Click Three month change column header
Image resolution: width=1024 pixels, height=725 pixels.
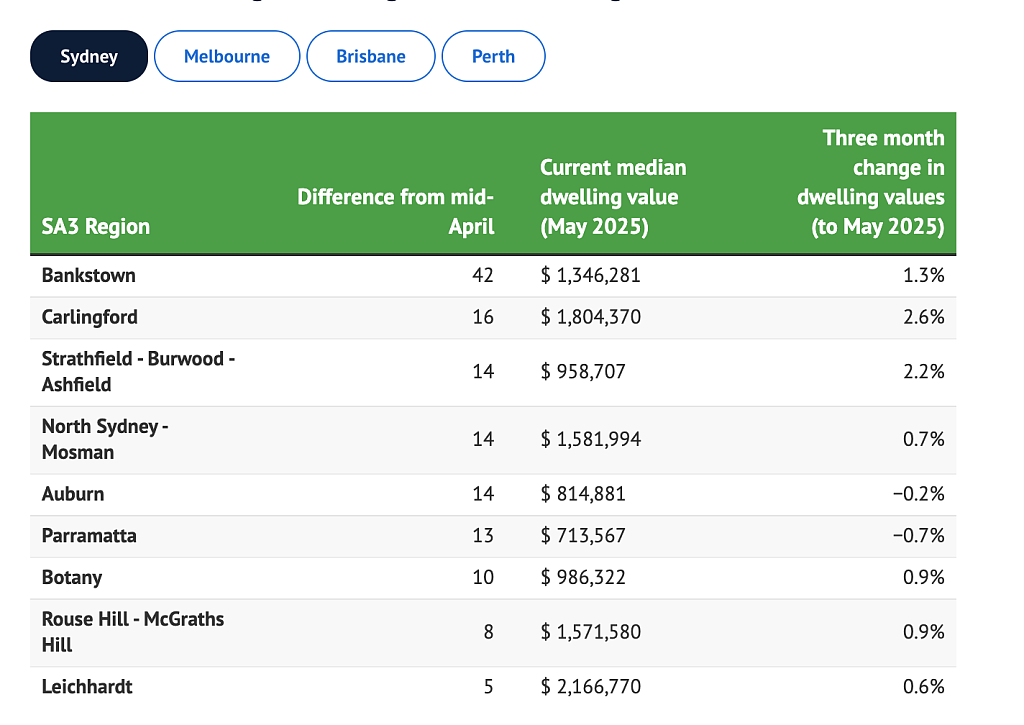(x=871, y=182)
